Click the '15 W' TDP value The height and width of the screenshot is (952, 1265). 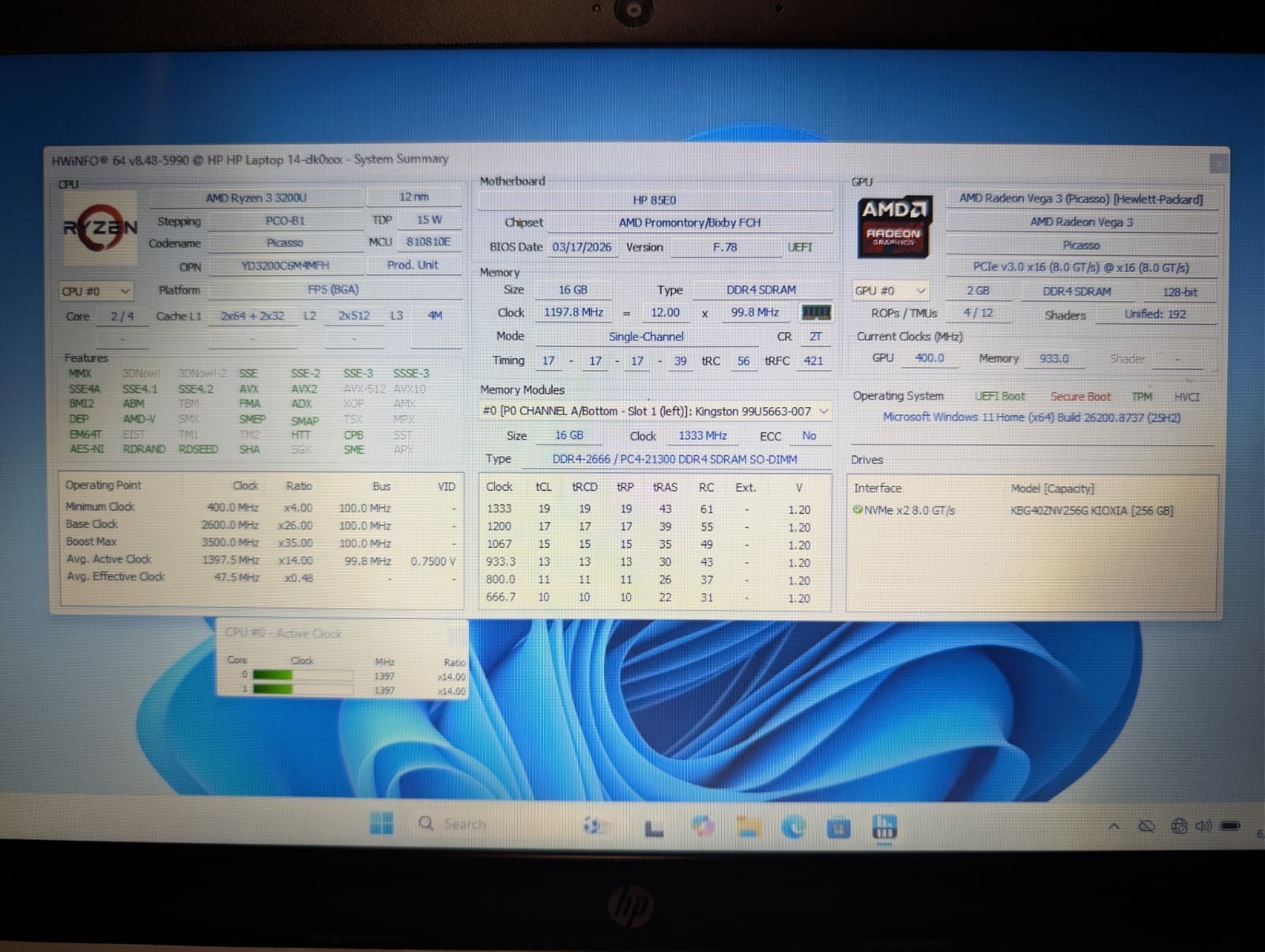coord(429,220)
